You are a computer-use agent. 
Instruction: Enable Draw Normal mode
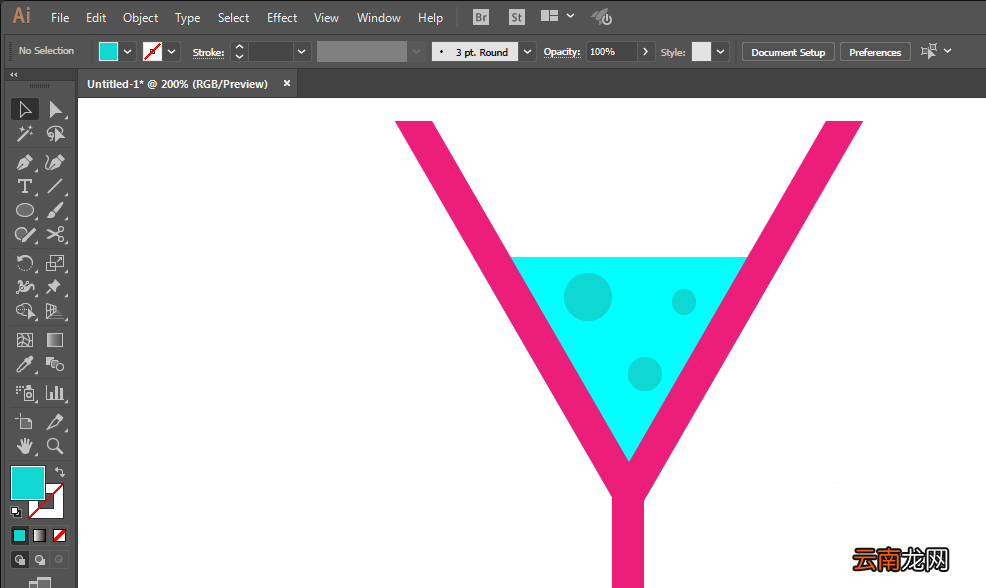click(x=19, y=559)
